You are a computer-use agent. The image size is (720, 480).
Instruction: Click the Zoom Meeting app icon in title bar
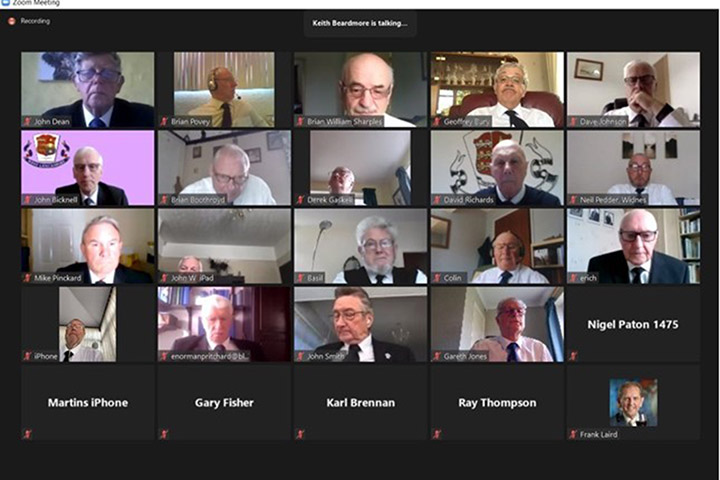tap(6, 3)
